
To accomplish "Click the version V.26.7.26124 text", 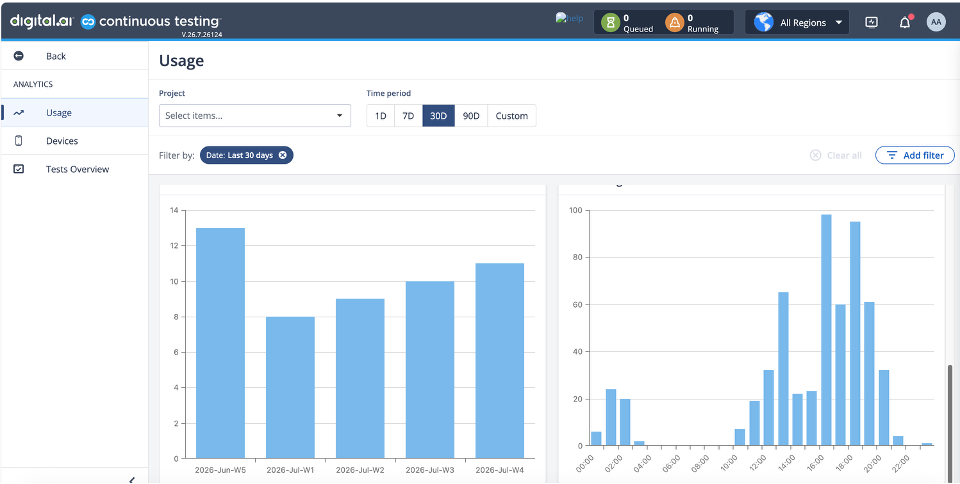I will point(201,35).
